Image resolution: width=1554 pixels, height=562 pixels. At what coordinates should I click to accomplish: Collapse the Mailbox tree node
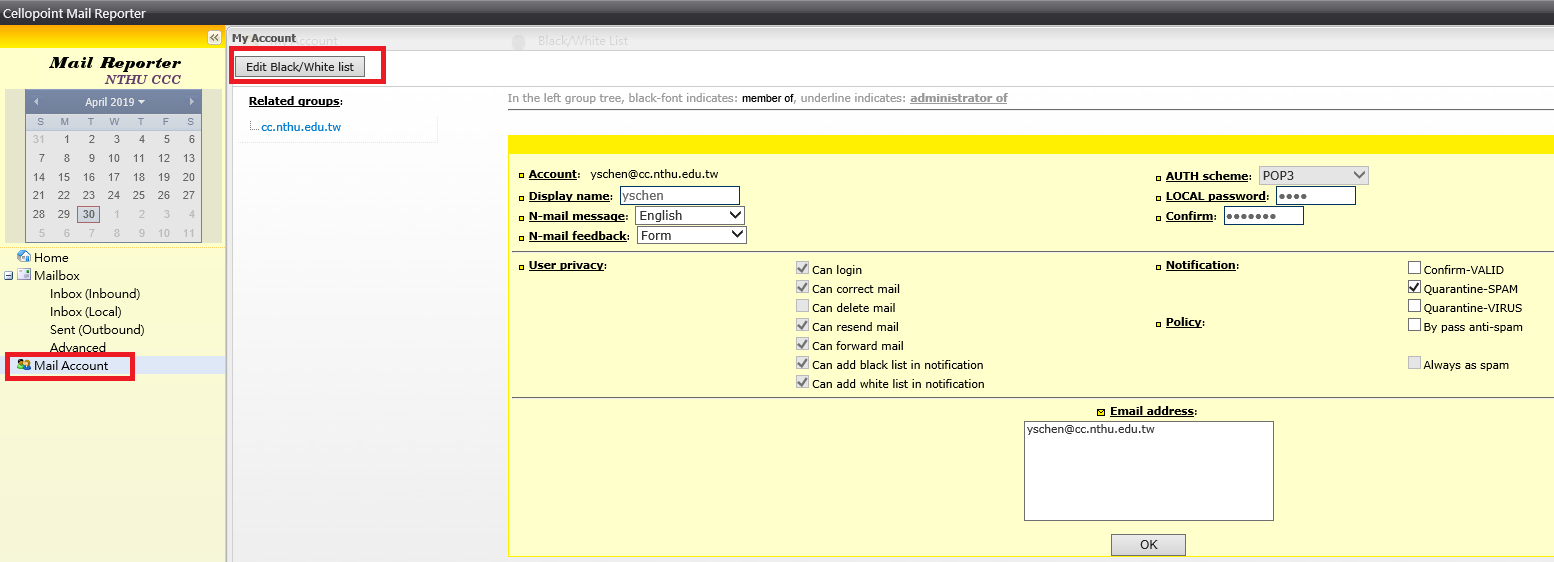(x=9, y=276)
